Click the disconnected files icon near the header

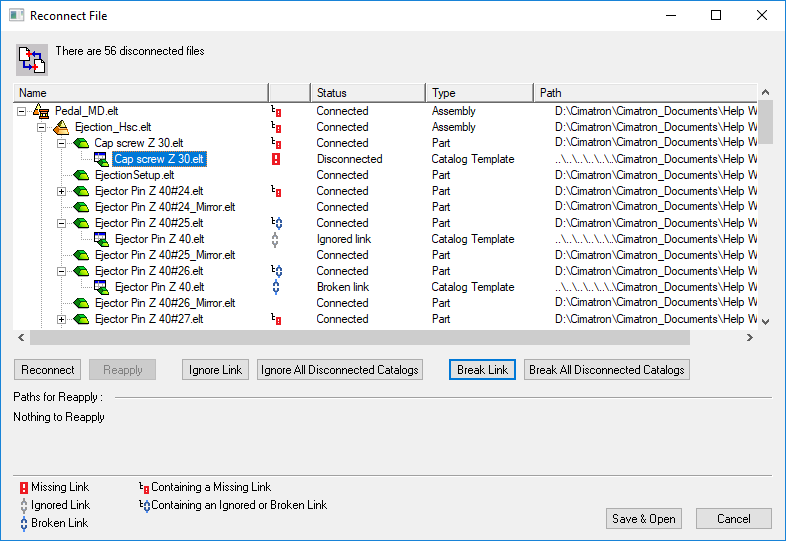32,60
